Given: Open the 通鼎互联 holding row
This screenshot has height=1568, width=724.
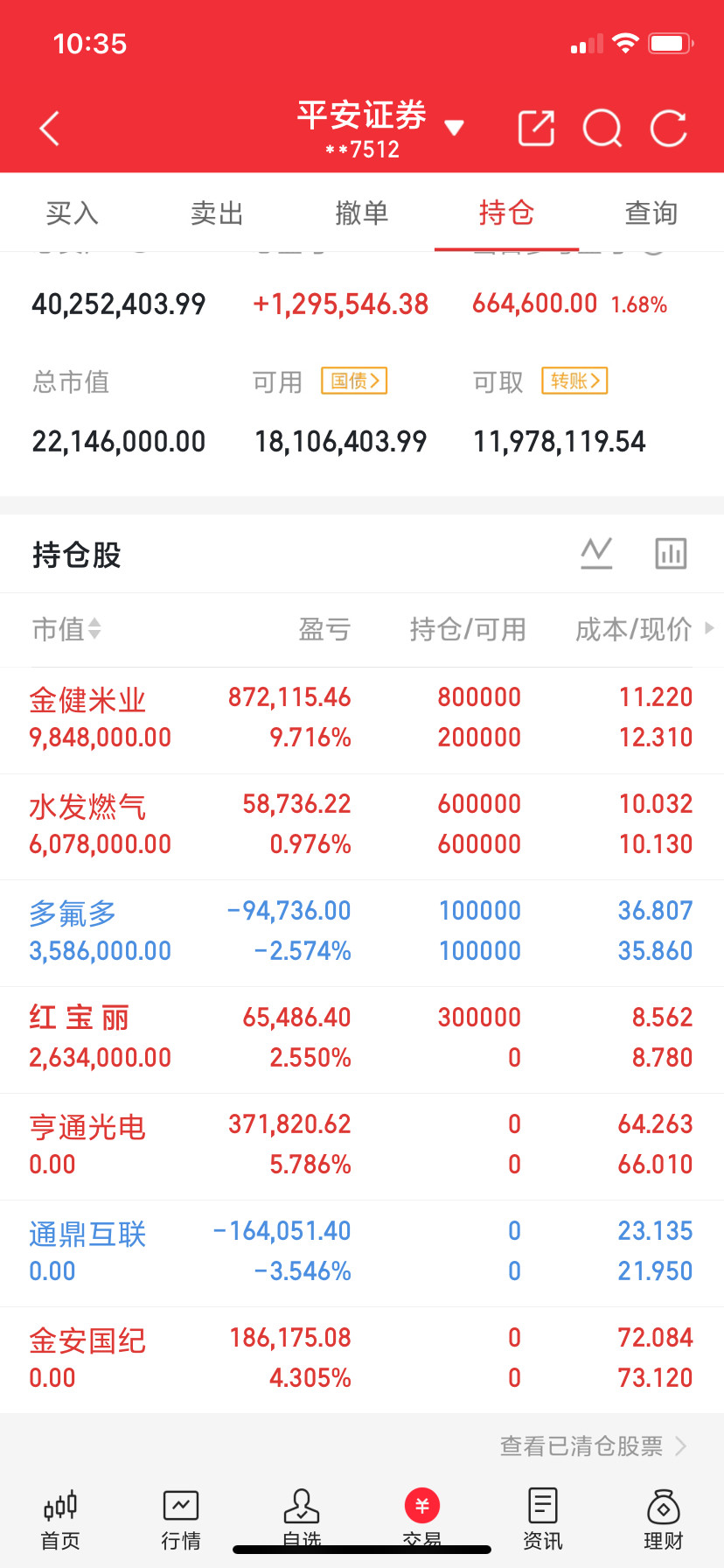Looking at the screenshot, I should (362, 1253).
